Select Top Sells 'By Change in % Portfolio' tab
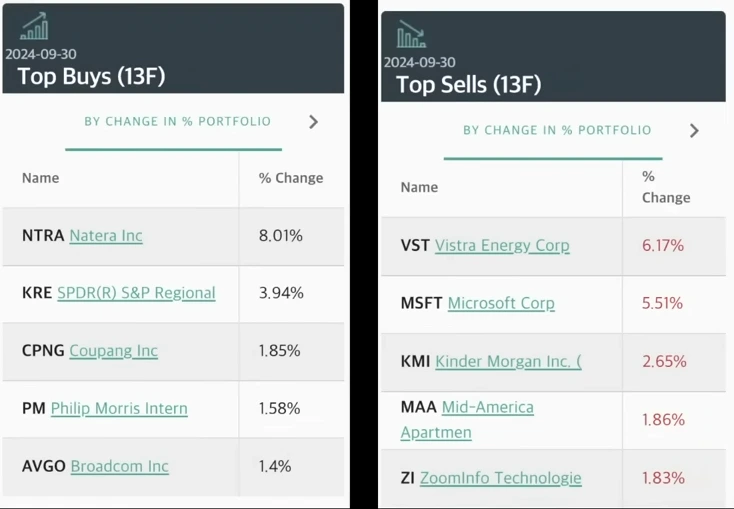 click(557, 130)
